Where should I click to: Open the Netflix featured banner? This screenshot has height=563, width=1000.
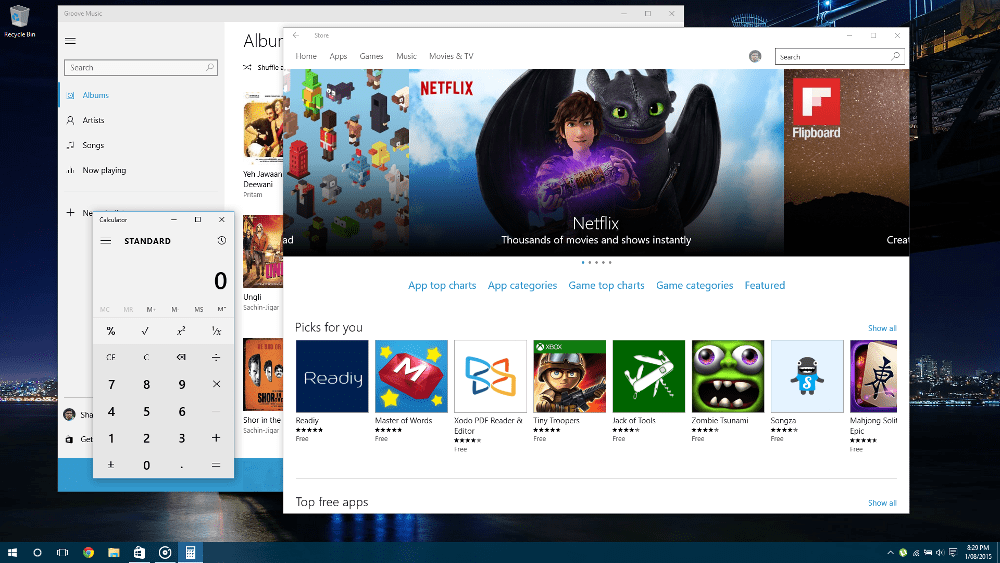596,162
